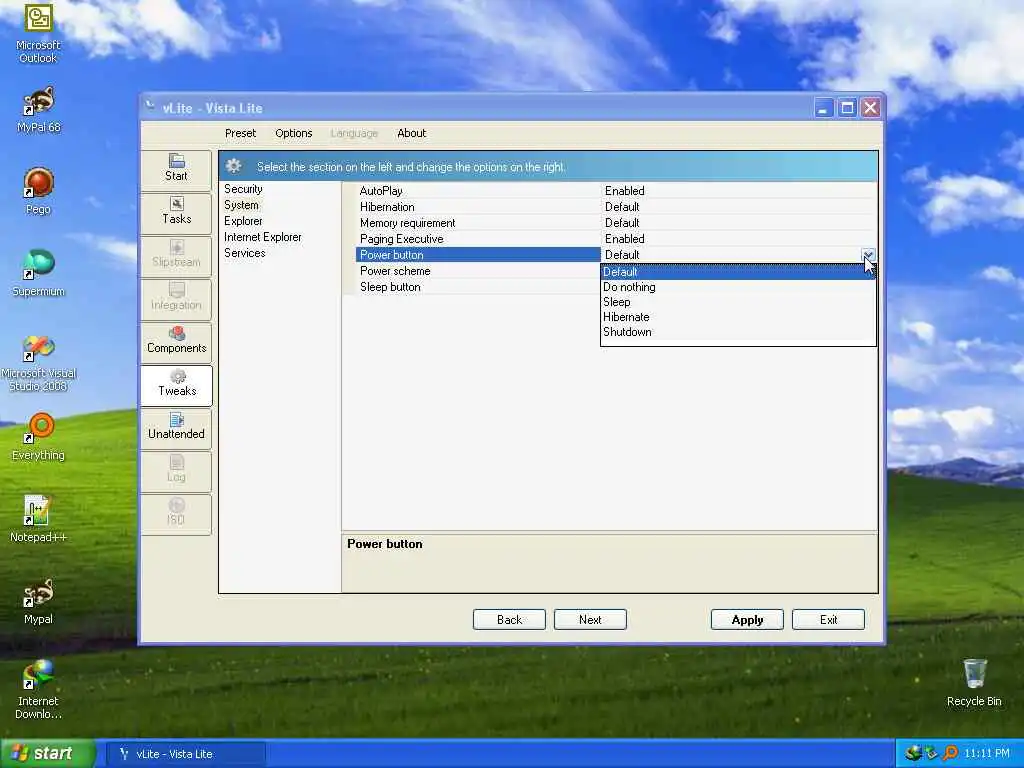Select the Security tweak category

243,189
